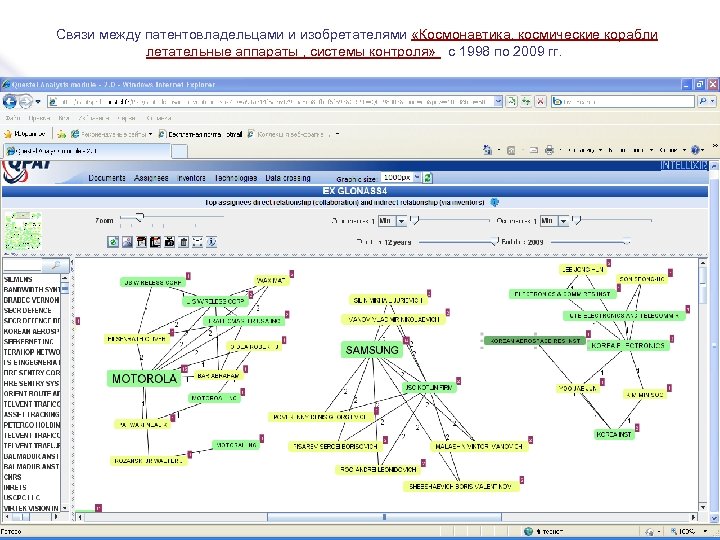Click the second graph toolbar icon with picture
Viewport: 720px width, 540px height.
[x=127, y=242]
